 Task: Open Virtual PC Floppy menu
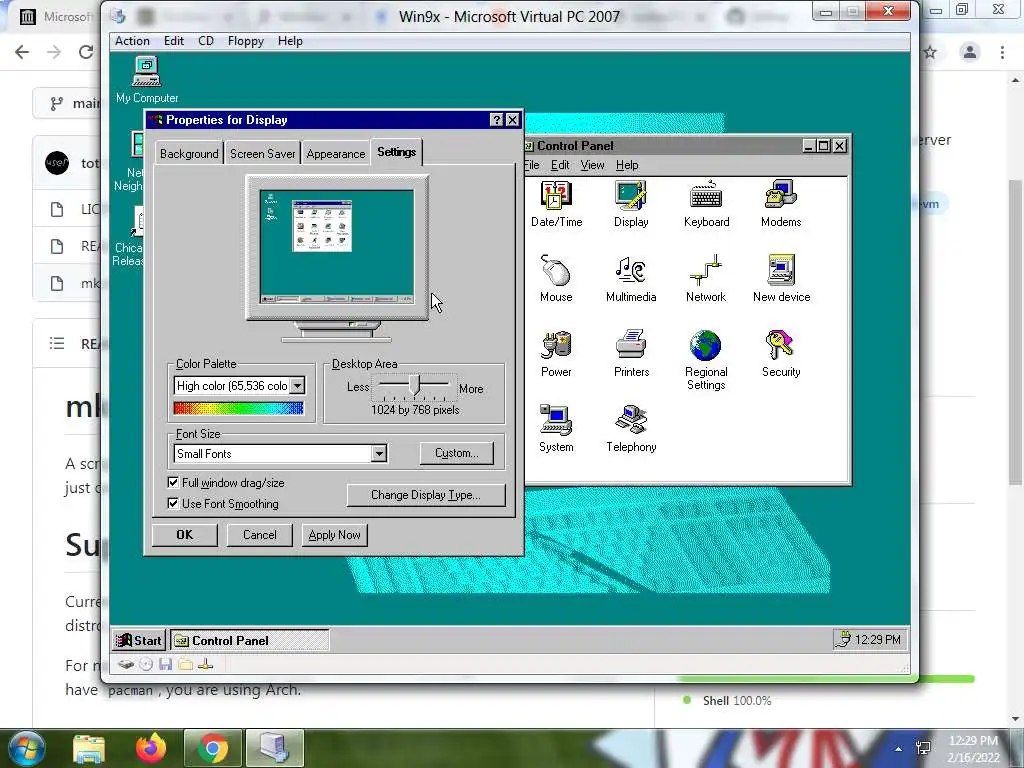click(x=246, y=41)
